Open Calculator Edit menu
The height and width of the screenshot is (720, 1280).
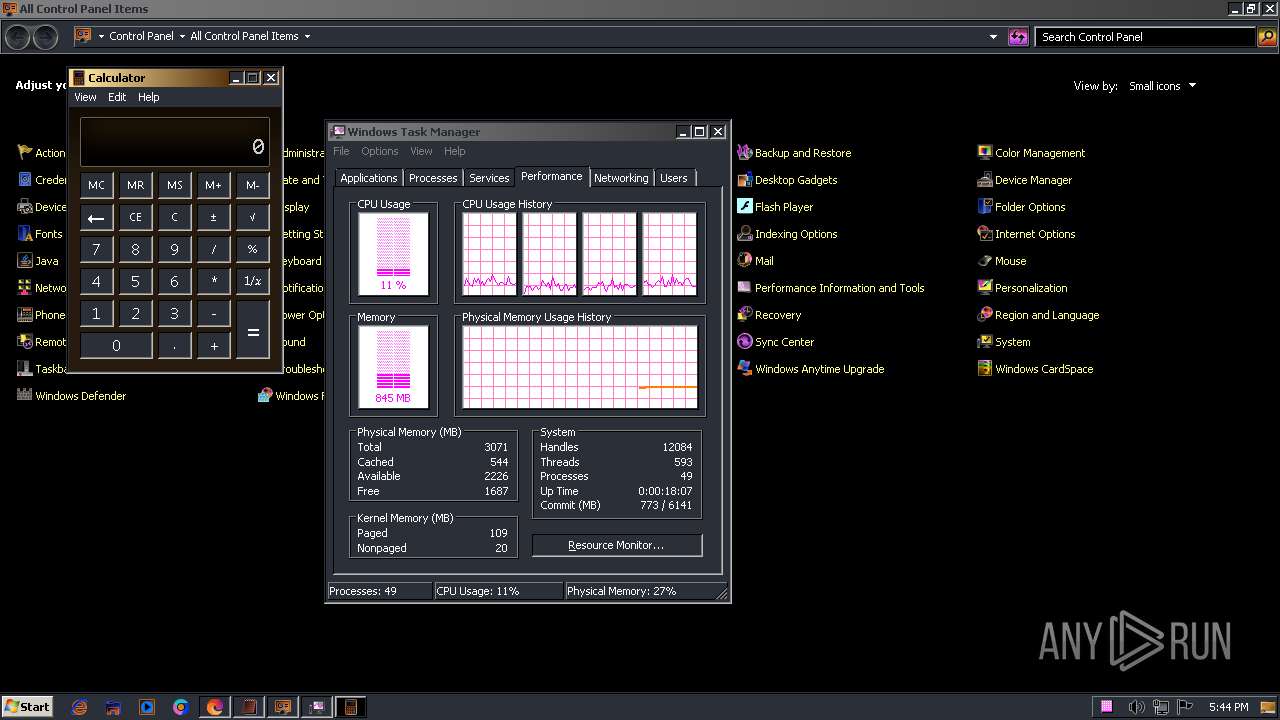[x=117, y=97]
